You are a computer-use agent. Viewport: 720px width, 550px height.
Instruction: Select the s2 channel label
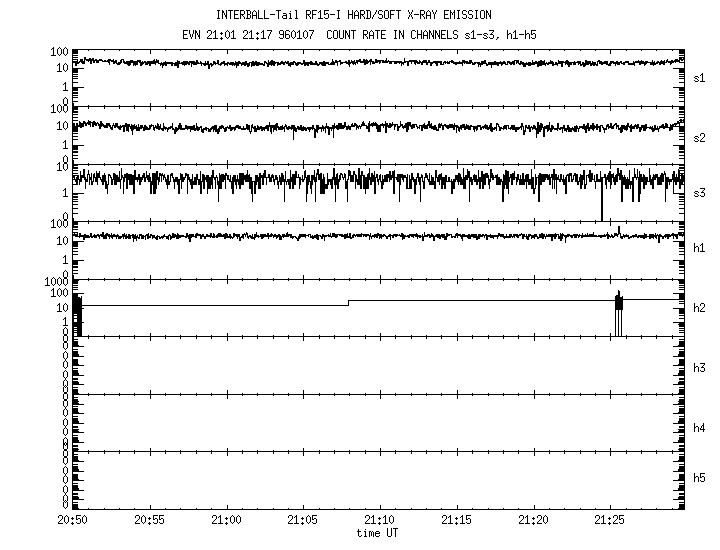coord(700,137)
